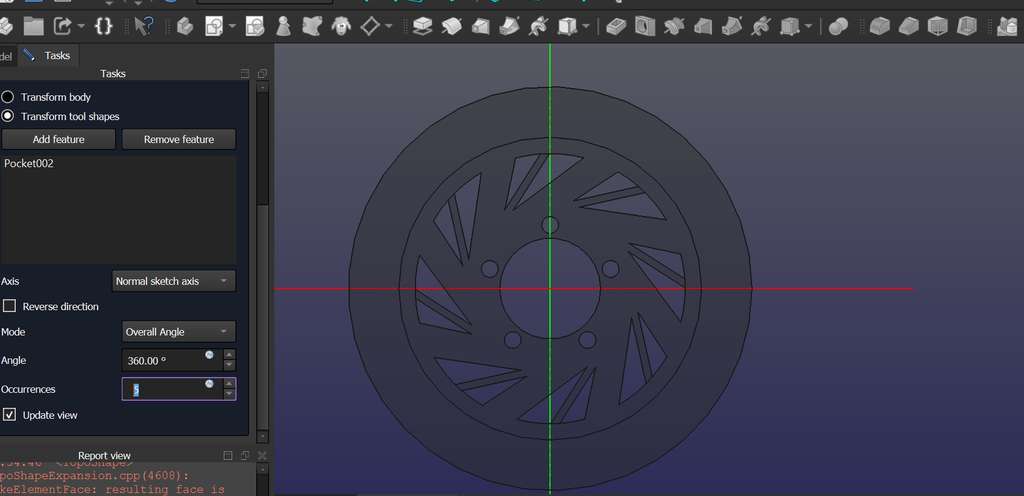The height and width of the screenshot is (496, 1024).
Task: Float the Report view panel
Action: pos(245,456)
